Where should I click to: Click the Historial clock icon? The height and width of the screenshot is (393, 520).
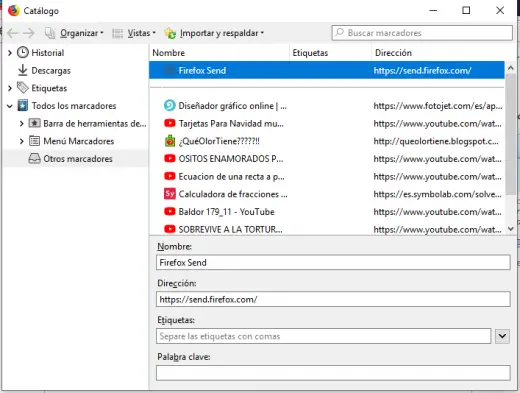point(23,53)
